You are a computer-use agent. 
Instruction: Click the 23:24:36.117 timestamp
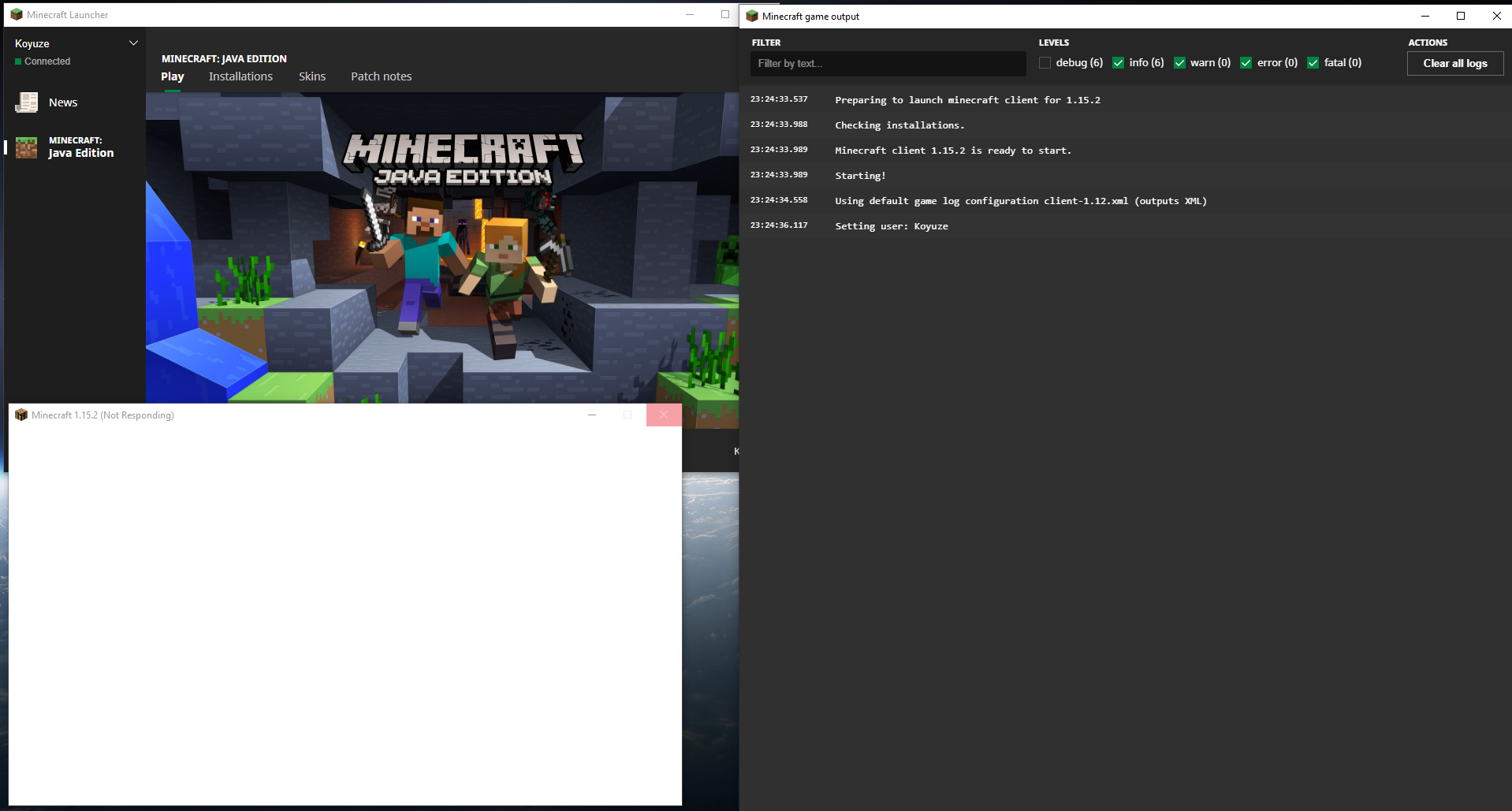[779, 225]
